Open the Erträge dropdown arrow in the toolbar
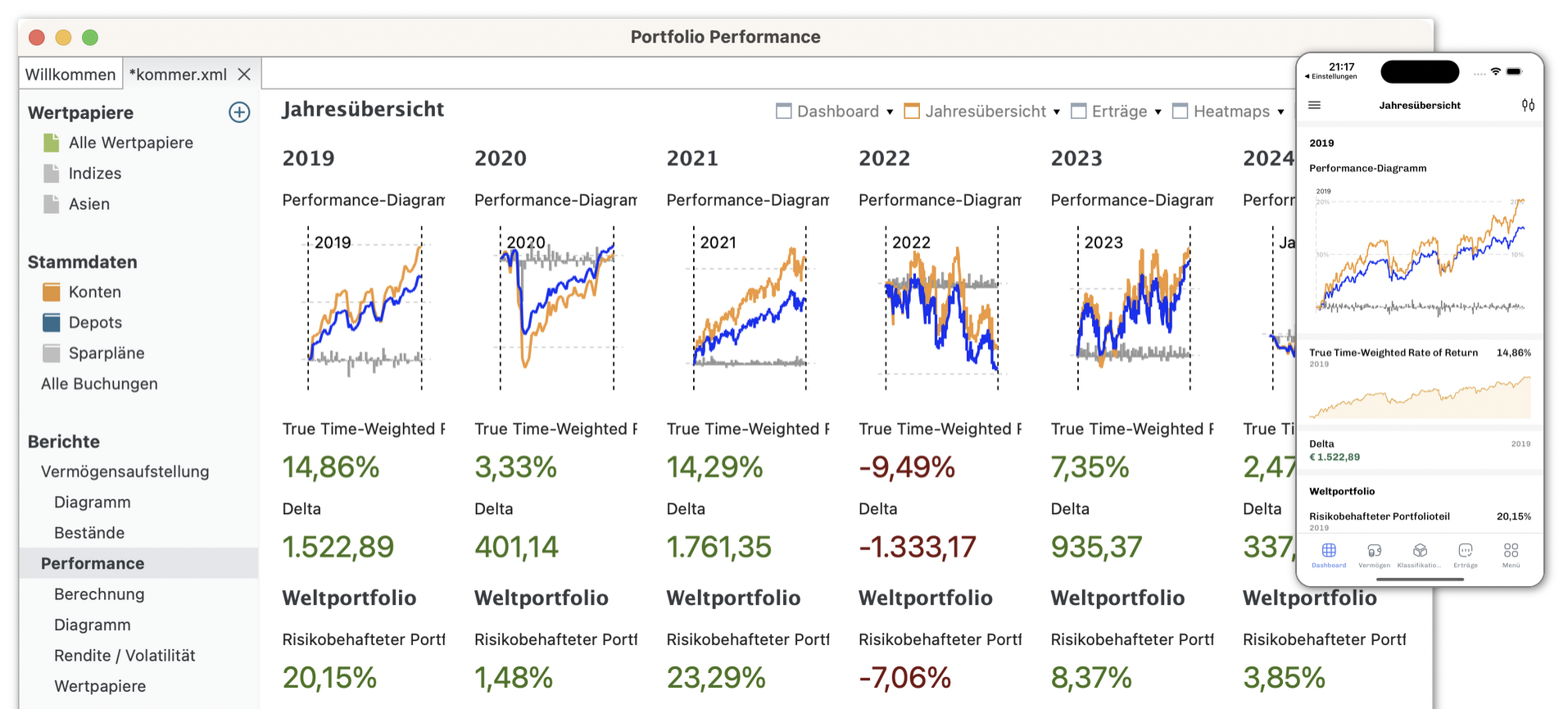 (1158, 112)
